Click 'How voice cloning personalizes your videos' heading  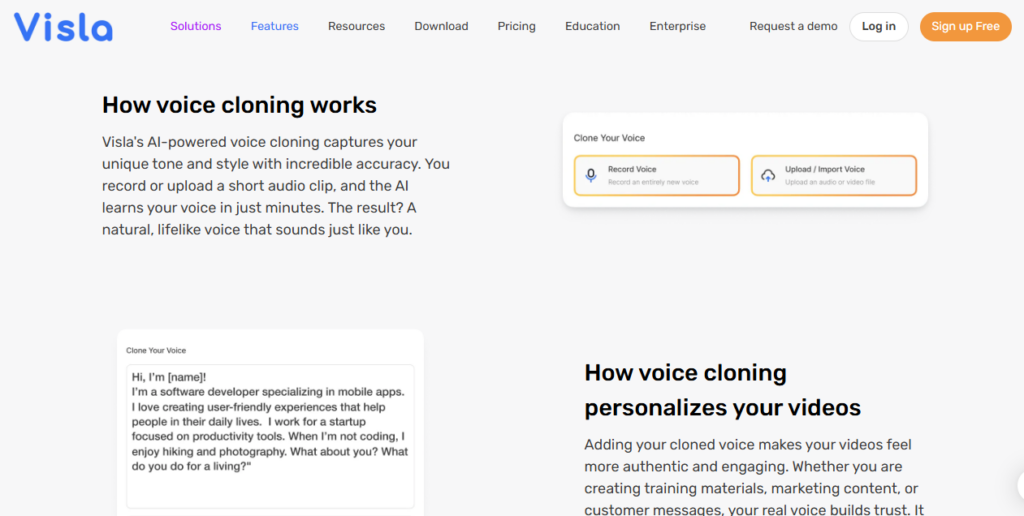point(722,390)
